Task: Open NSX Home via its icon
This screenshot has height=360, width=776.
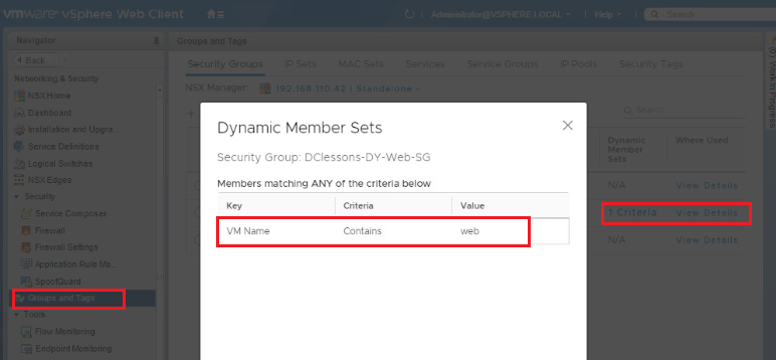Action: (x=19, y=96)
